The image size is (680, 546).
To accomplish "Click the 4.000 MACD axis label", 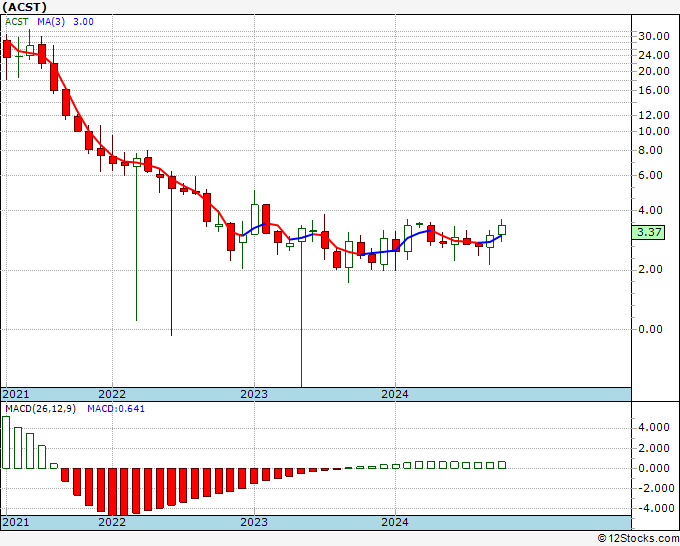I will pyautogui.click(x=654, y=428).
